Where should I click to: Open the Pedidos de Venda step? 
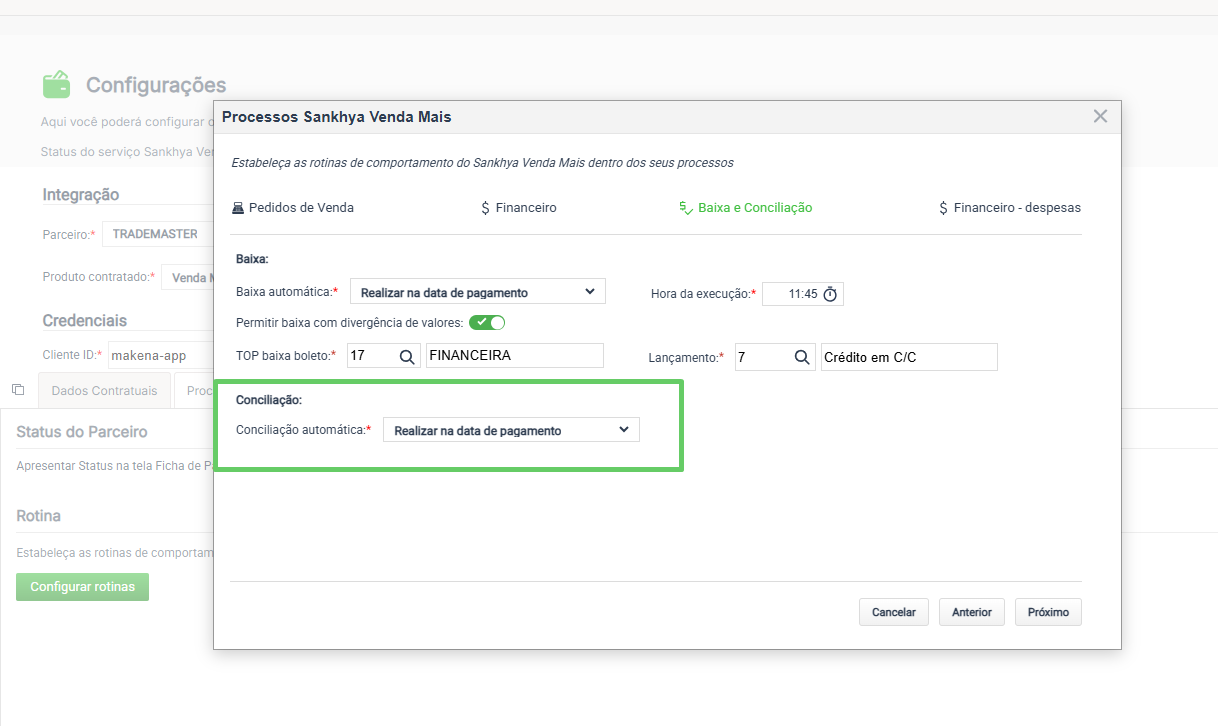pos(292,208)
